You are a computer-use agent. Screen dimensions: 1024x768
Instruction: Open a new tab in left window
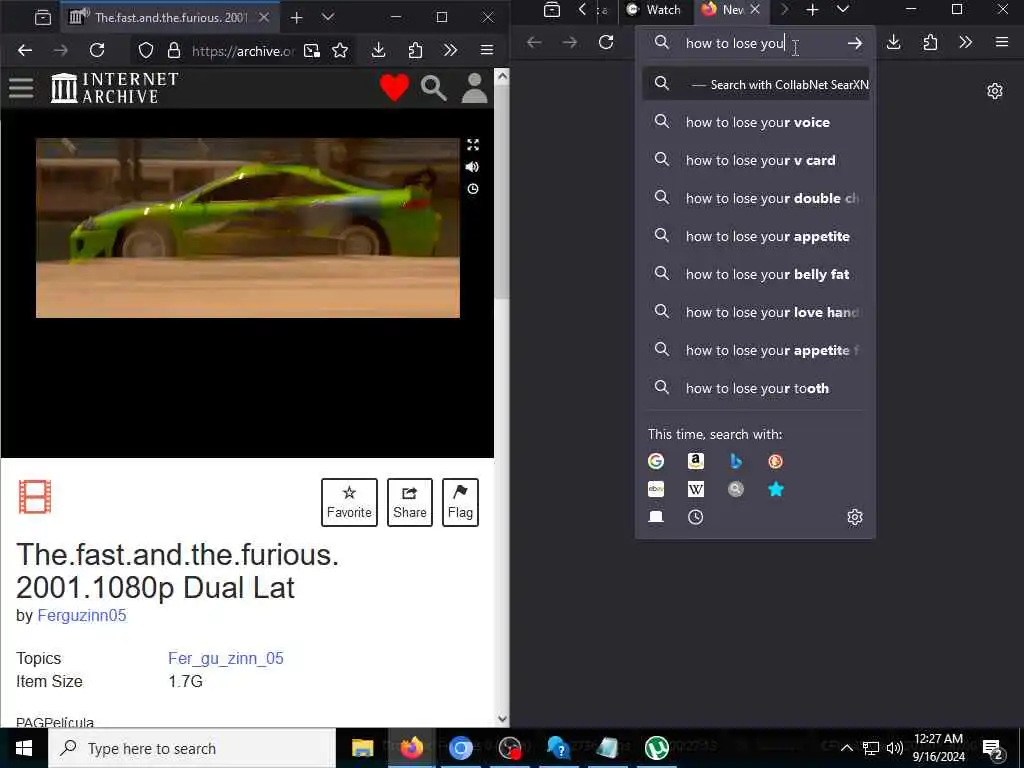click(x=296, y=18)
